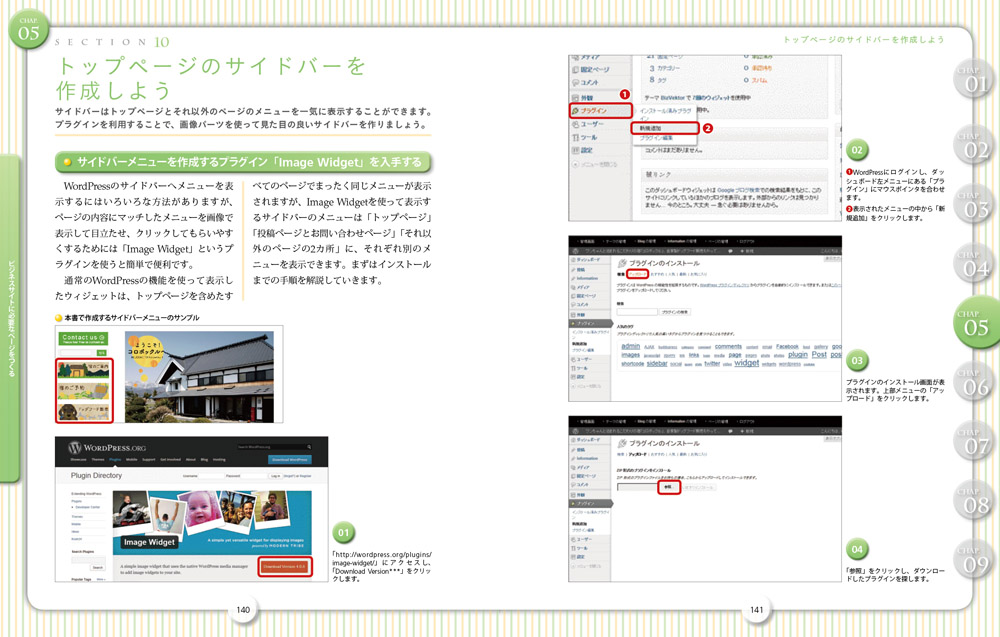Click the Image Widget banner image
This screenshot has height=637, width=1000.
[212, 521]
